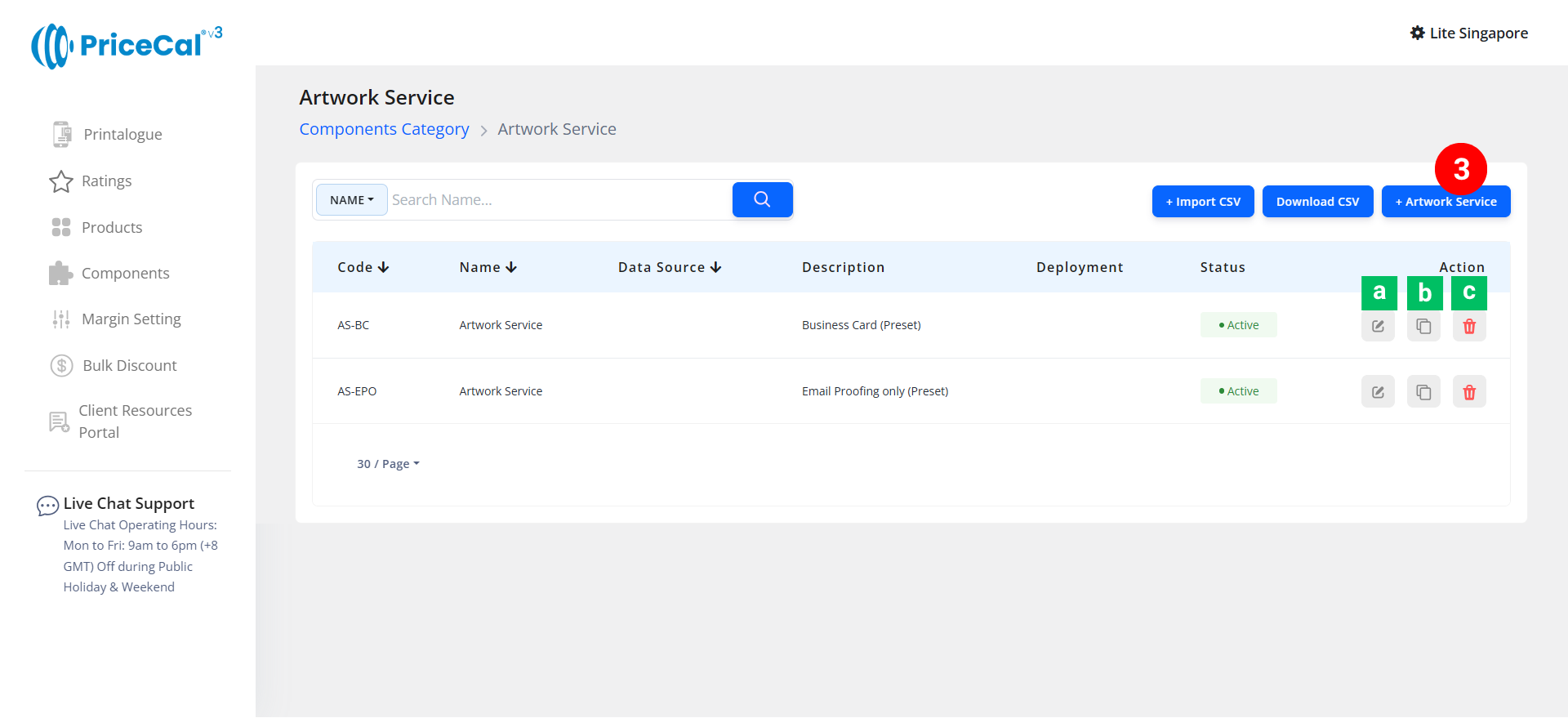The height and width of the screenshot is (718, 1568).
Task: Edit the AS-EPO artwork service entry
Action: tap(1378, 392)
